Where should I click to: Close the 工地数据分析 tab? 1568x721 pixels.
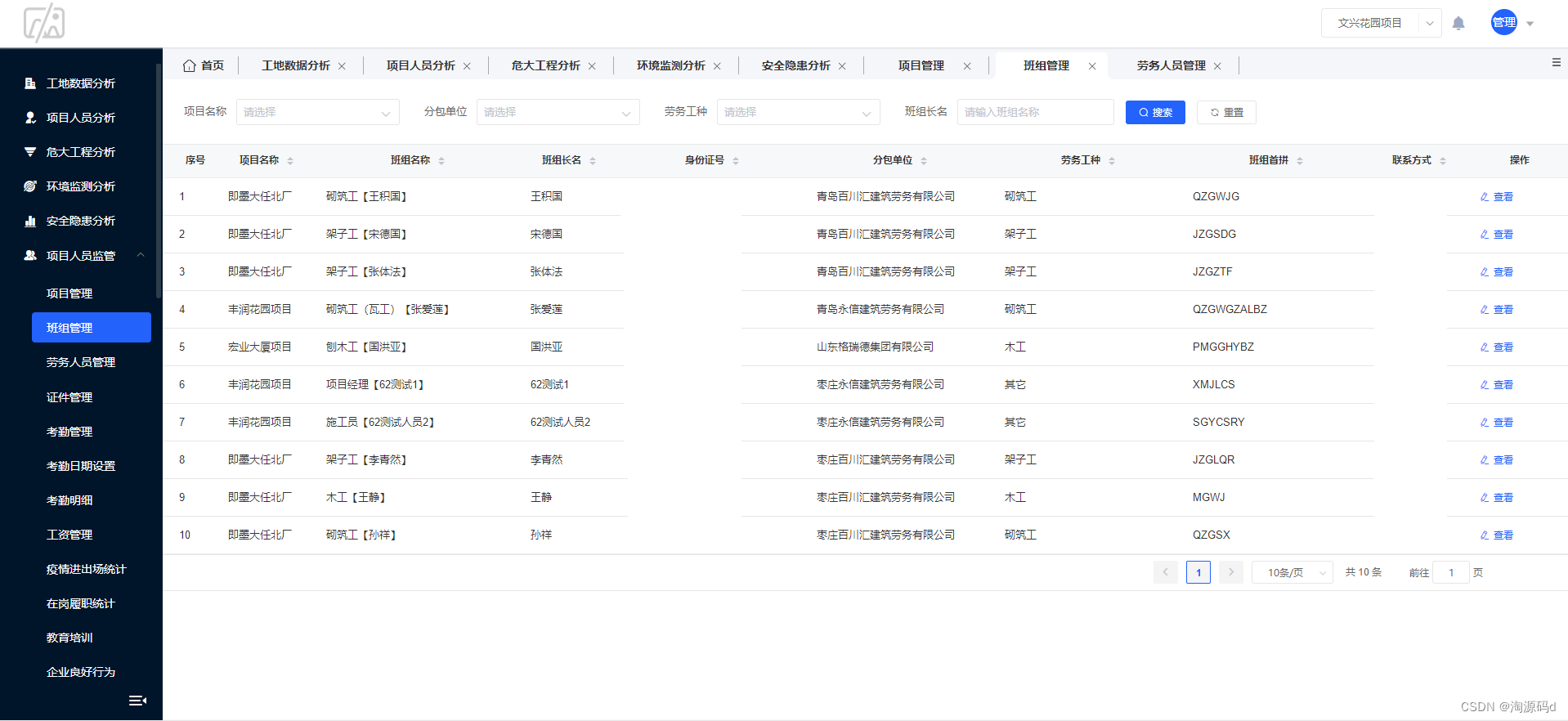click(342, 66)
